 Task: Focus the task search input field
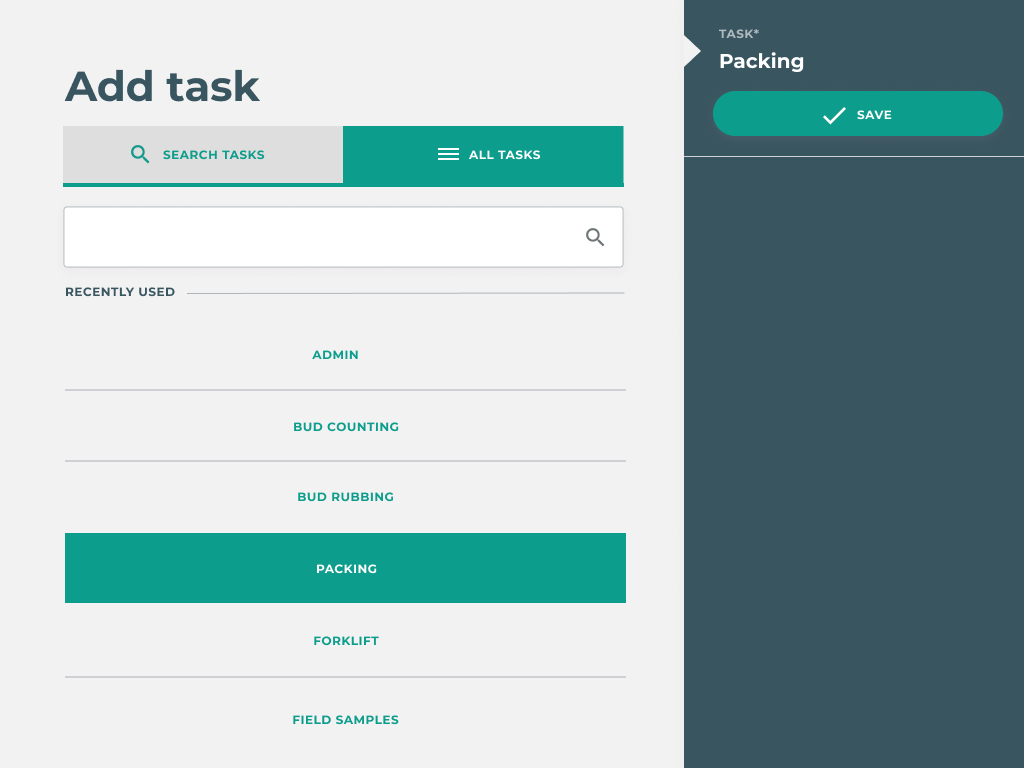point(320,237)
